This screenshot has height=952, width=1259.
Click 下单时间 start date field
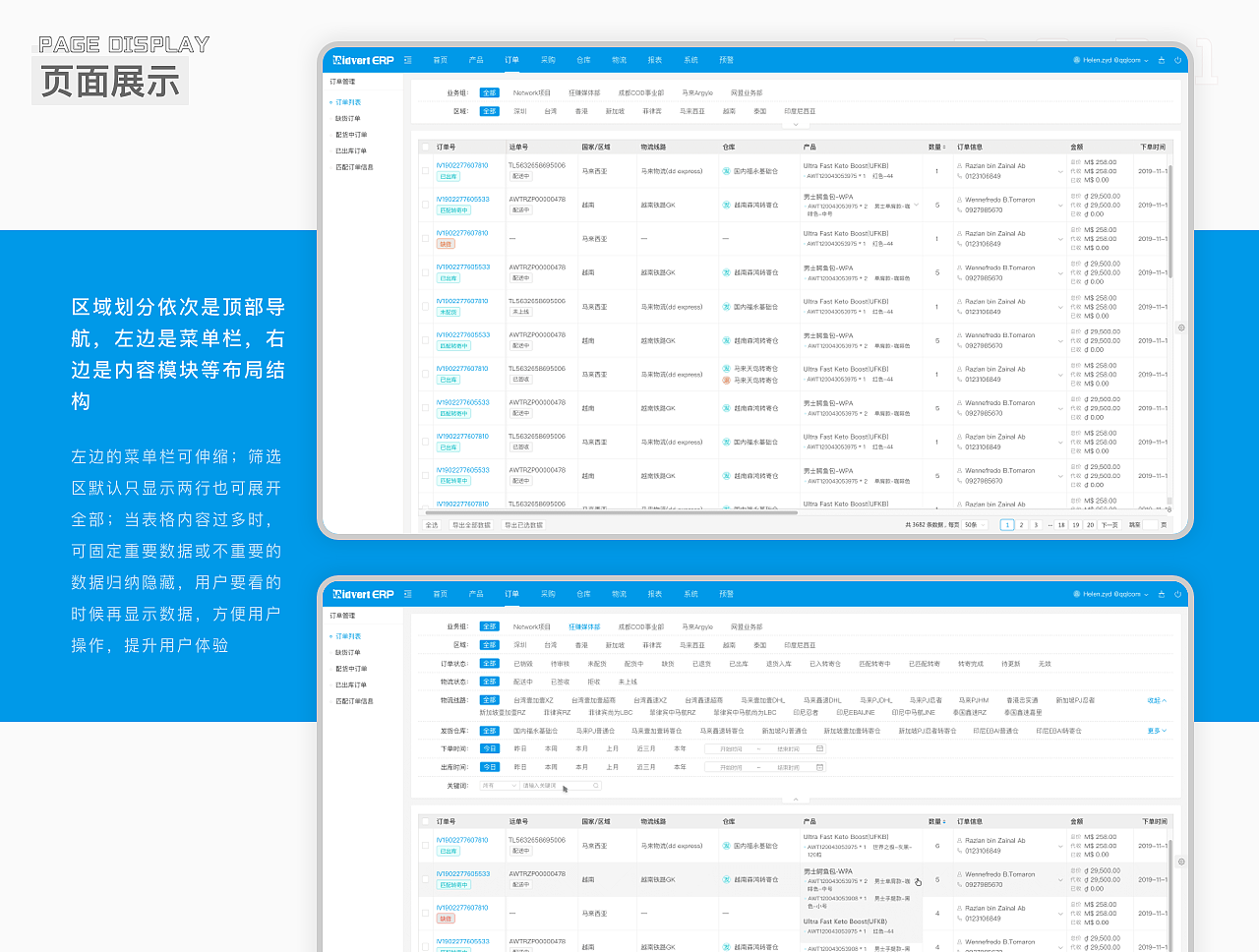[730, 749]
